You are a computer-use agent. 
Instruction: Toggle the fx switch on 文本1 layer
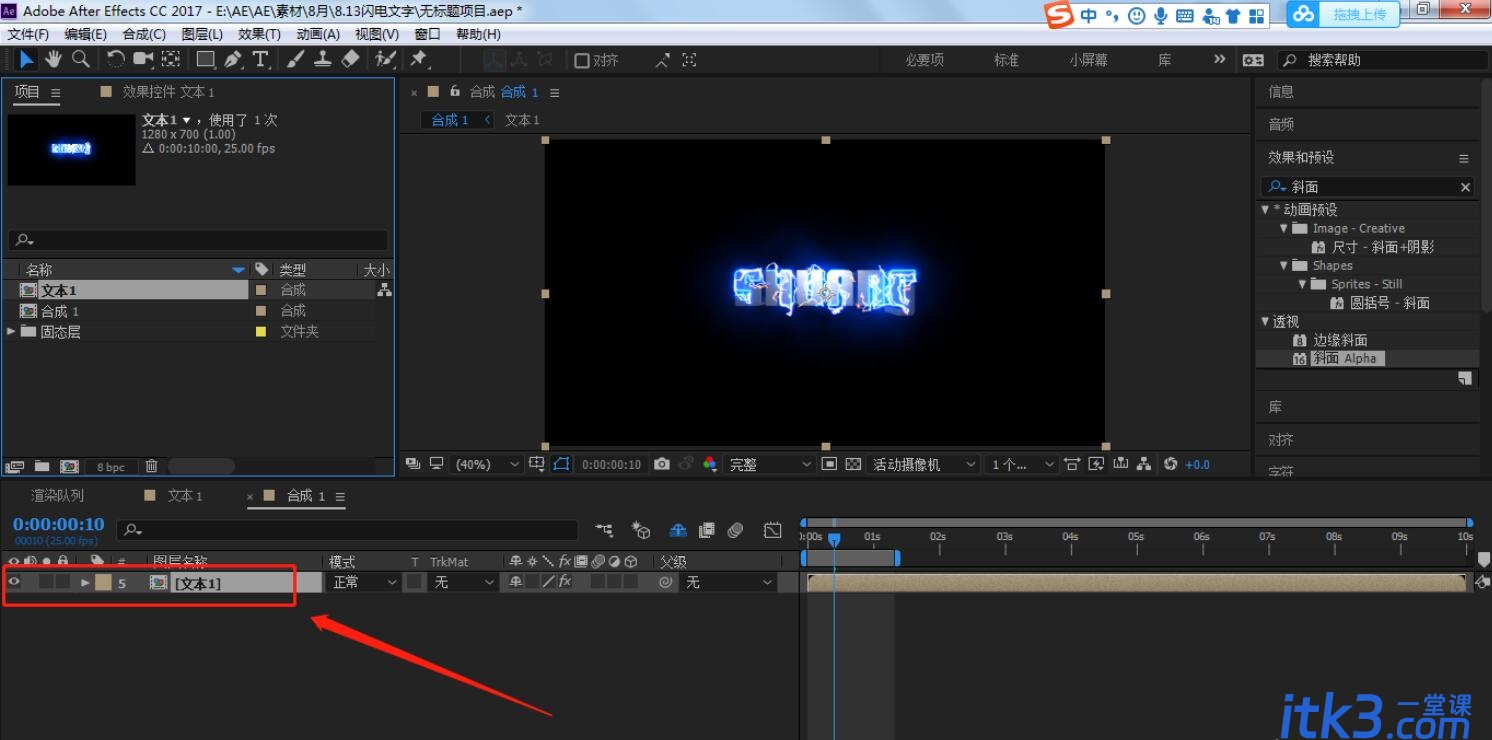[565, 582]
